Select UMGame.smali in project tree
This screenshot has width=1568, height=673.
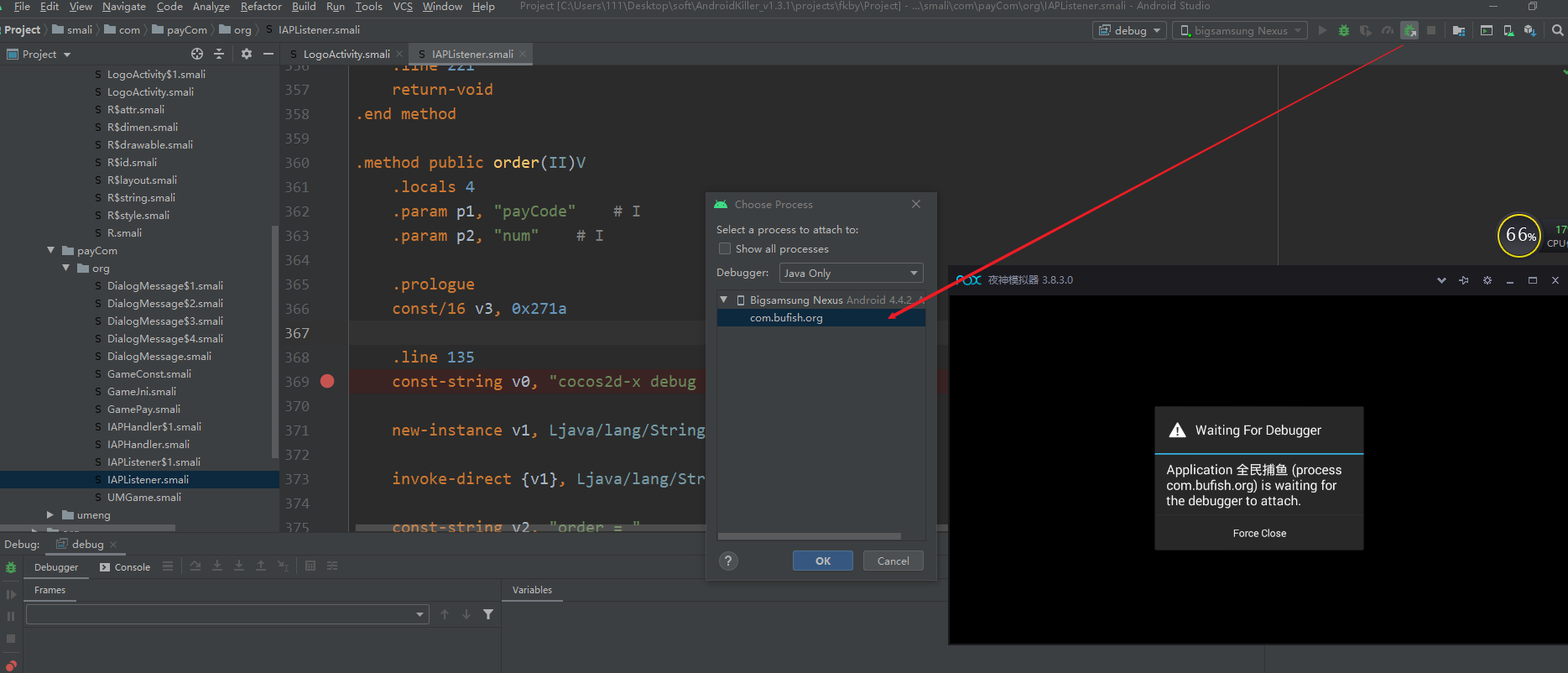pos(144,497)
